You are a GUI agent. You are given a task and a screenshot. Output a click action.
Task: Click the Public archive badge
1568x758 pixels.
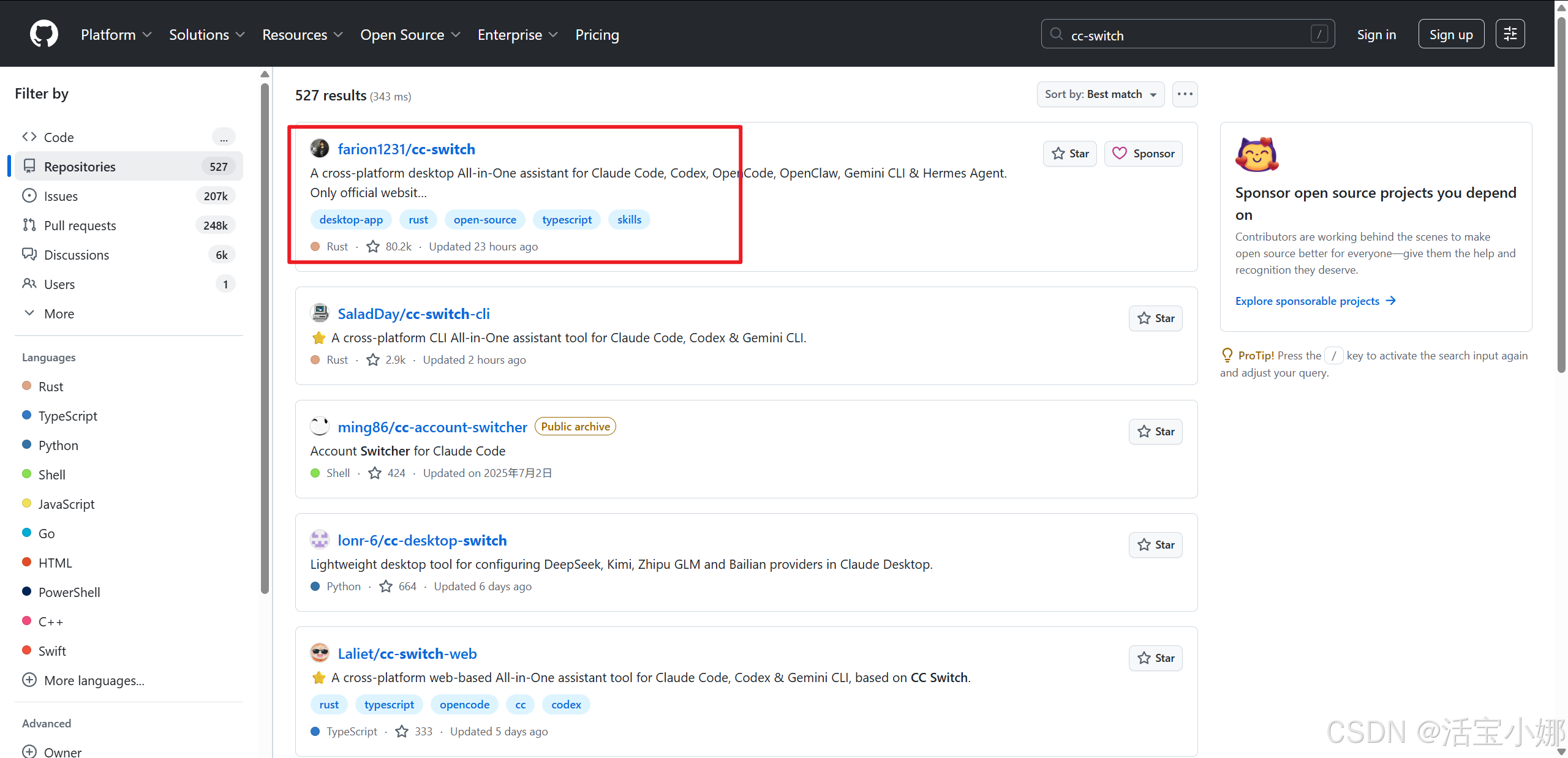pyautogui.click(x=575, y=426)
